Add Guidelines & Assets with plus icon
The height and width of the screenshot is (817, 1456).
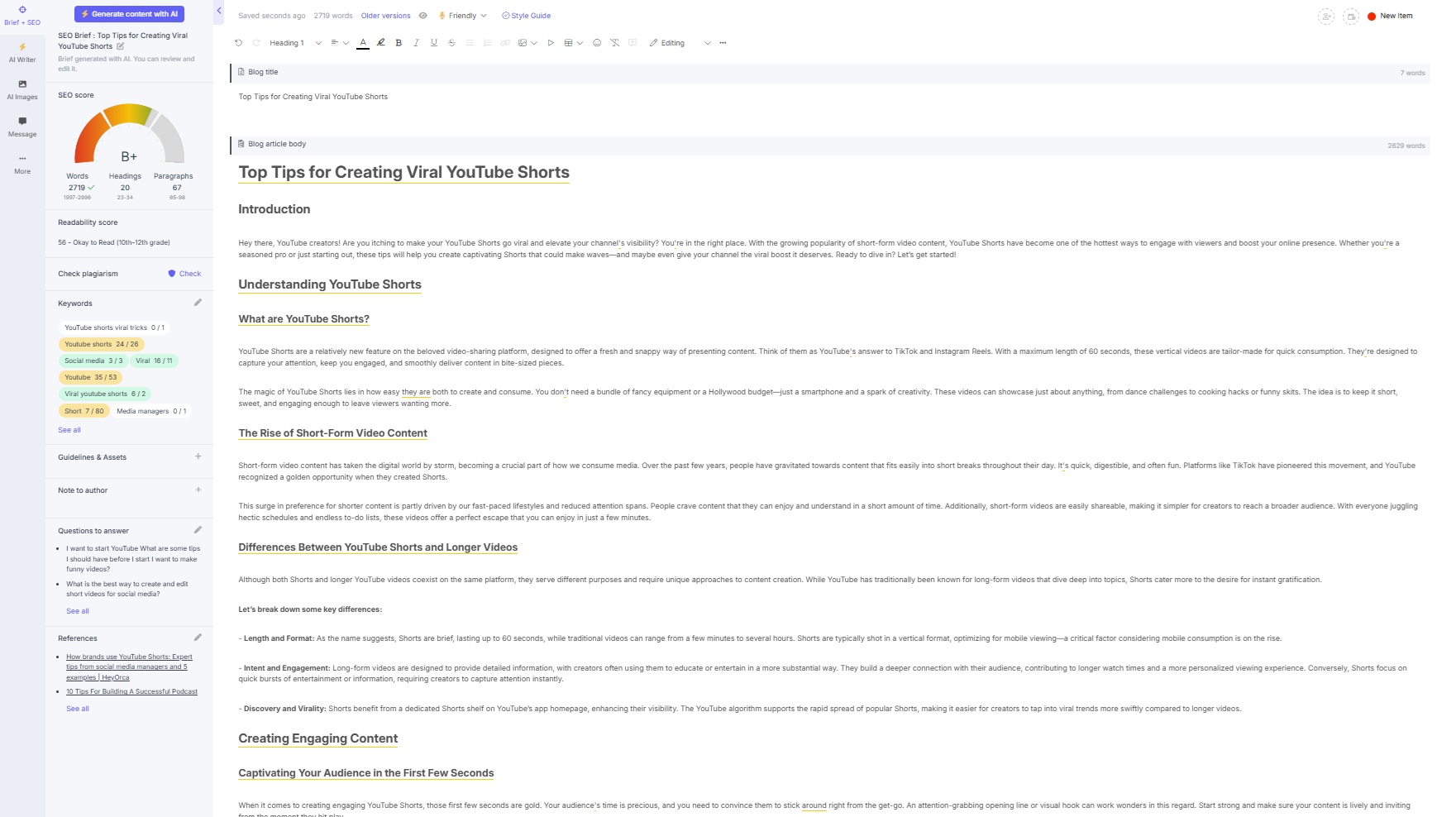click(x=198, y=456)
